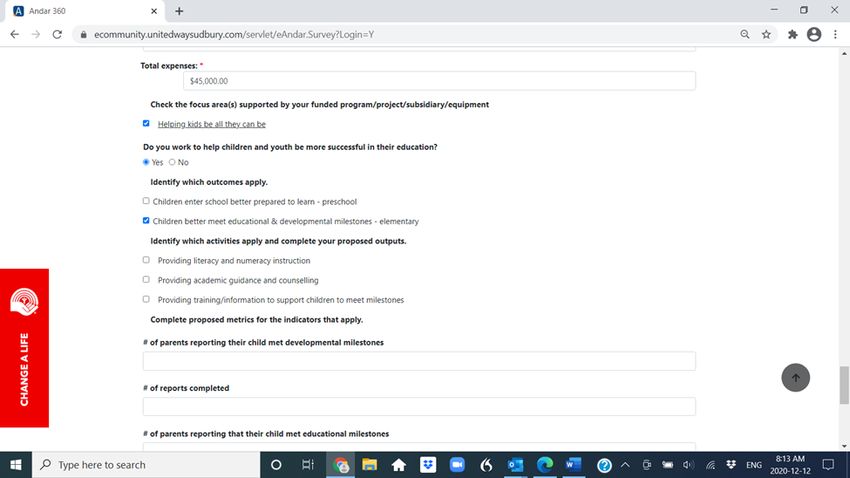Click the red Change a Life banner
This screenshot has height=478, width=850.
pyautogui.click(x=24, y=348)
